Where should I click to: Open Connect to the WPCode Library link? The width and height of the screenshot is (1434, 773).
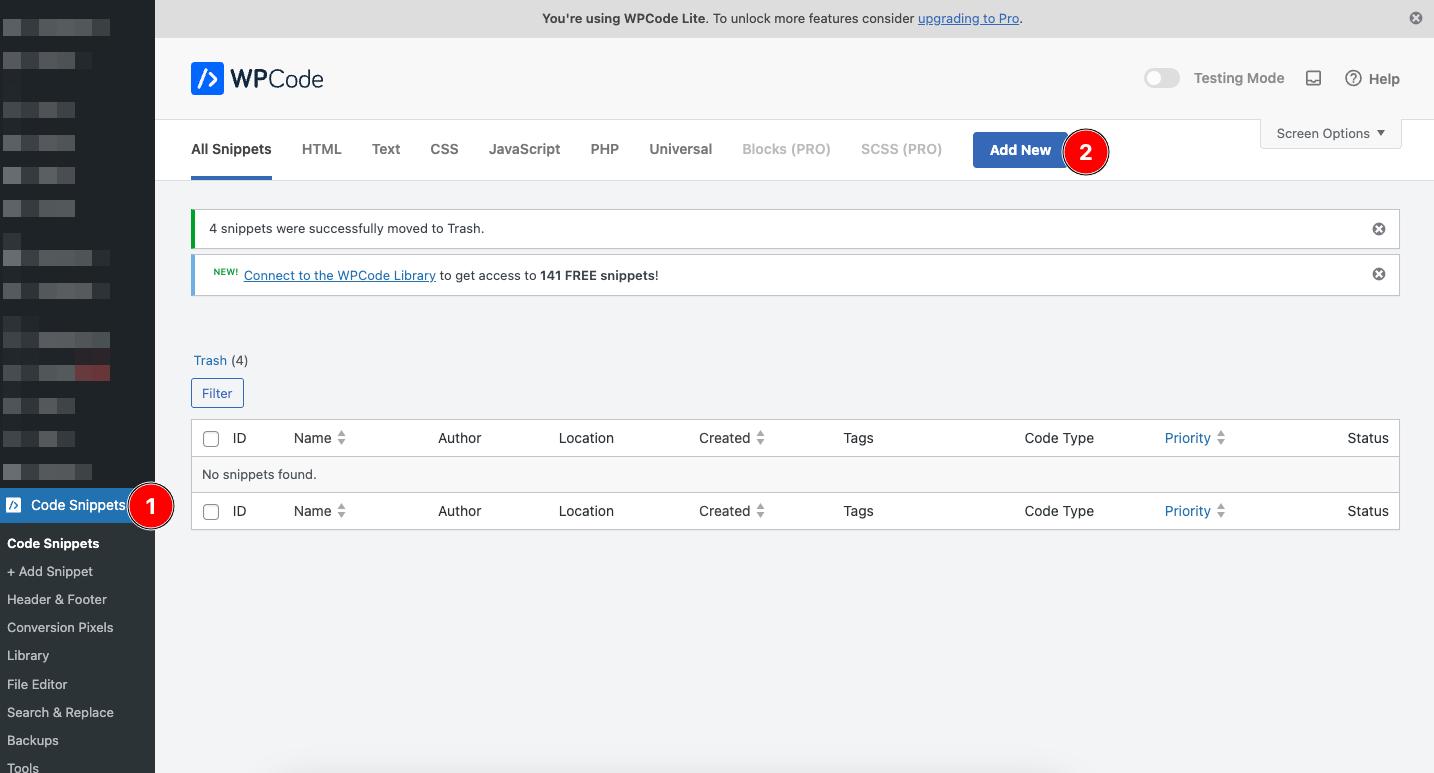[340, 275]
